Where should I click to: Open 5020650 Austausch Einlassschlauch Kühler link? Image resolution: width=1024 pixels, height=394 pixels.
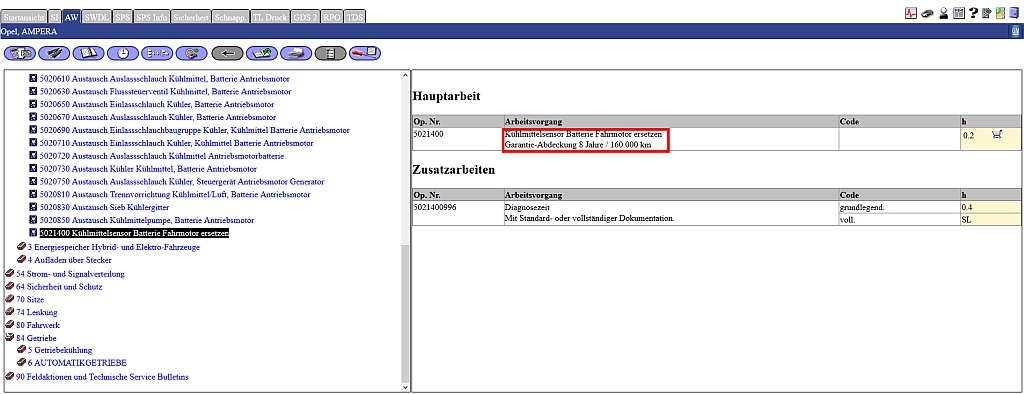[x=157, y=105]
